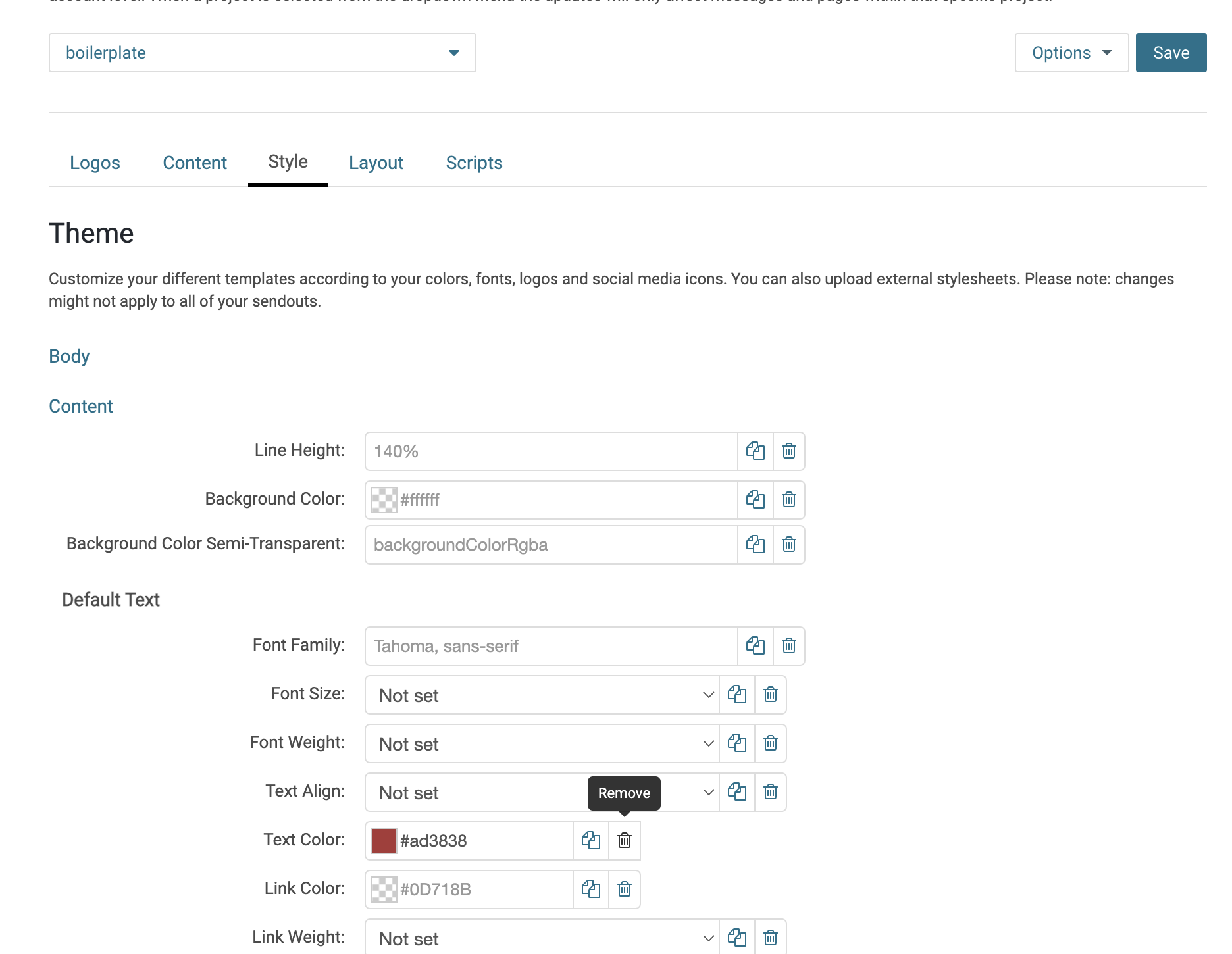Switch to the Logos tab
This screenshot has height=954, width=1232.
[95, 163]
